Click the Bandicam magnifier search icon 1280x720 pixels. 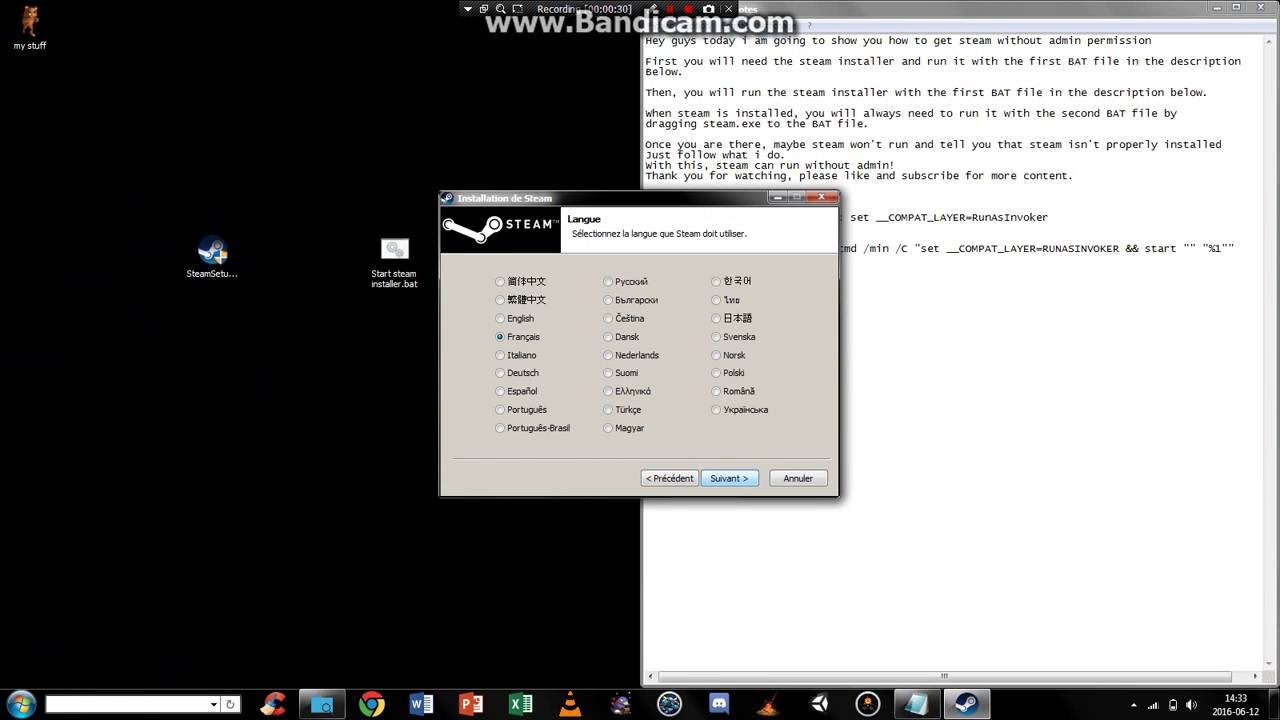(x=501, y=9)
